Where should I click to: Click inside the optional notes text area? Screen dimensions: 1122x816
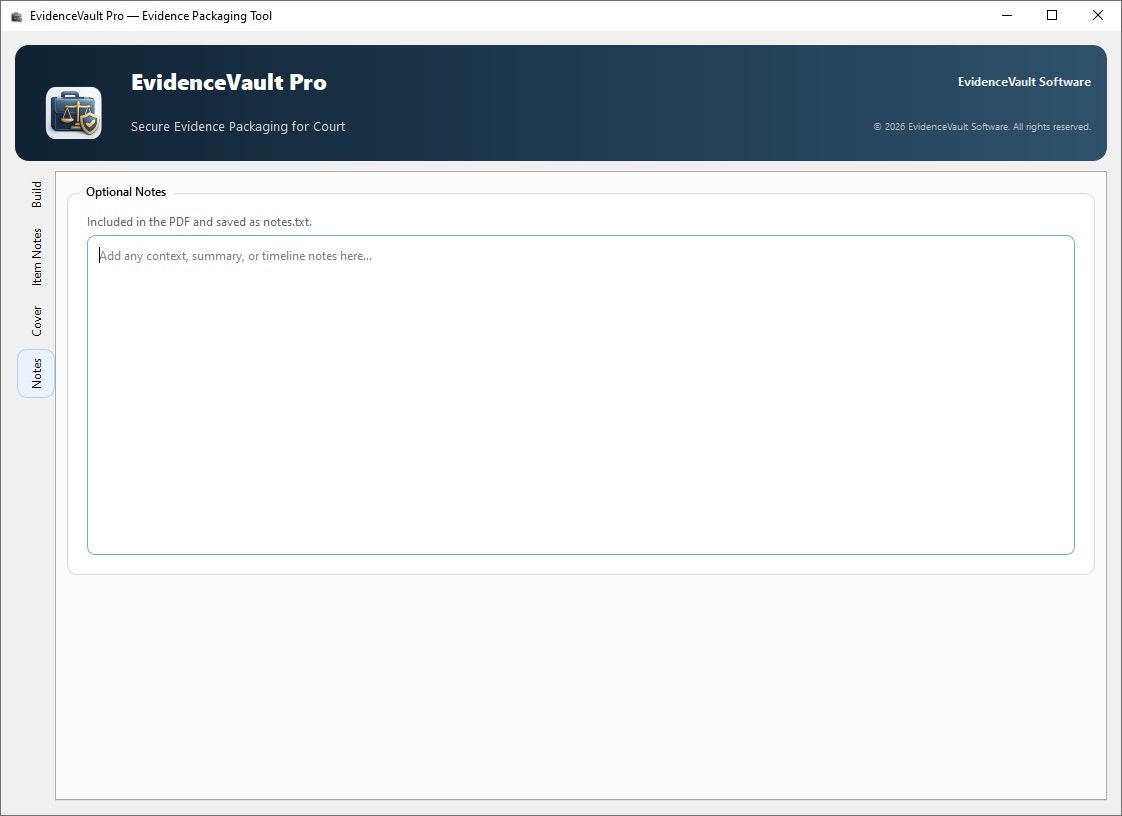coord(580,394)
